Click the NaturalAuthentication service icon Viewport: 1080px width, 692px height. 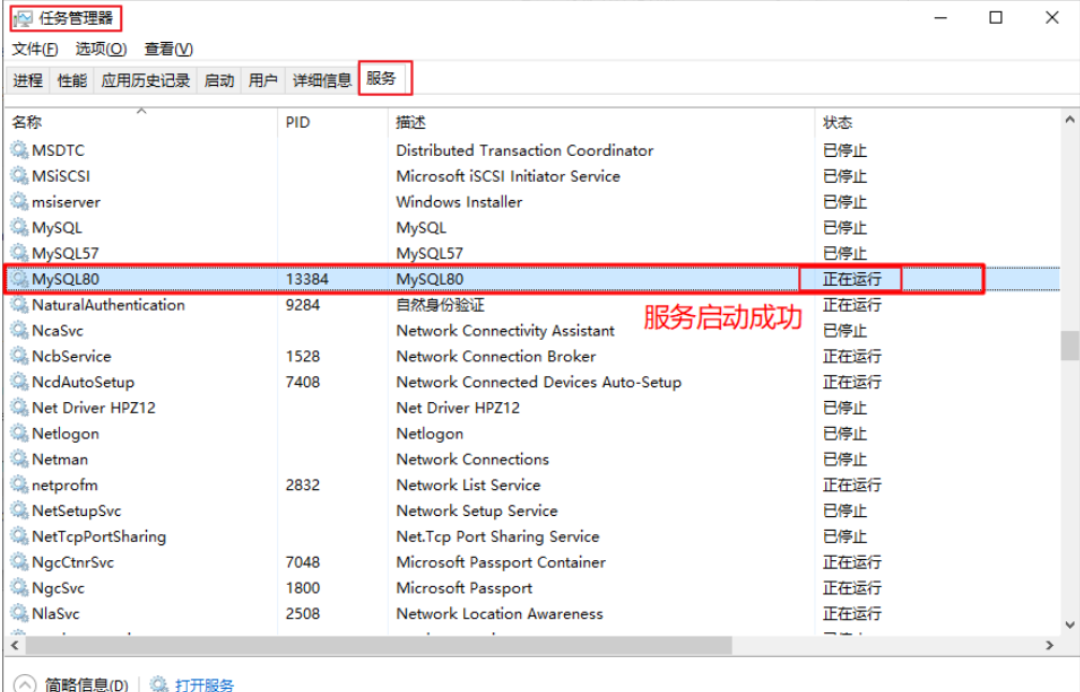pos(19,304)
